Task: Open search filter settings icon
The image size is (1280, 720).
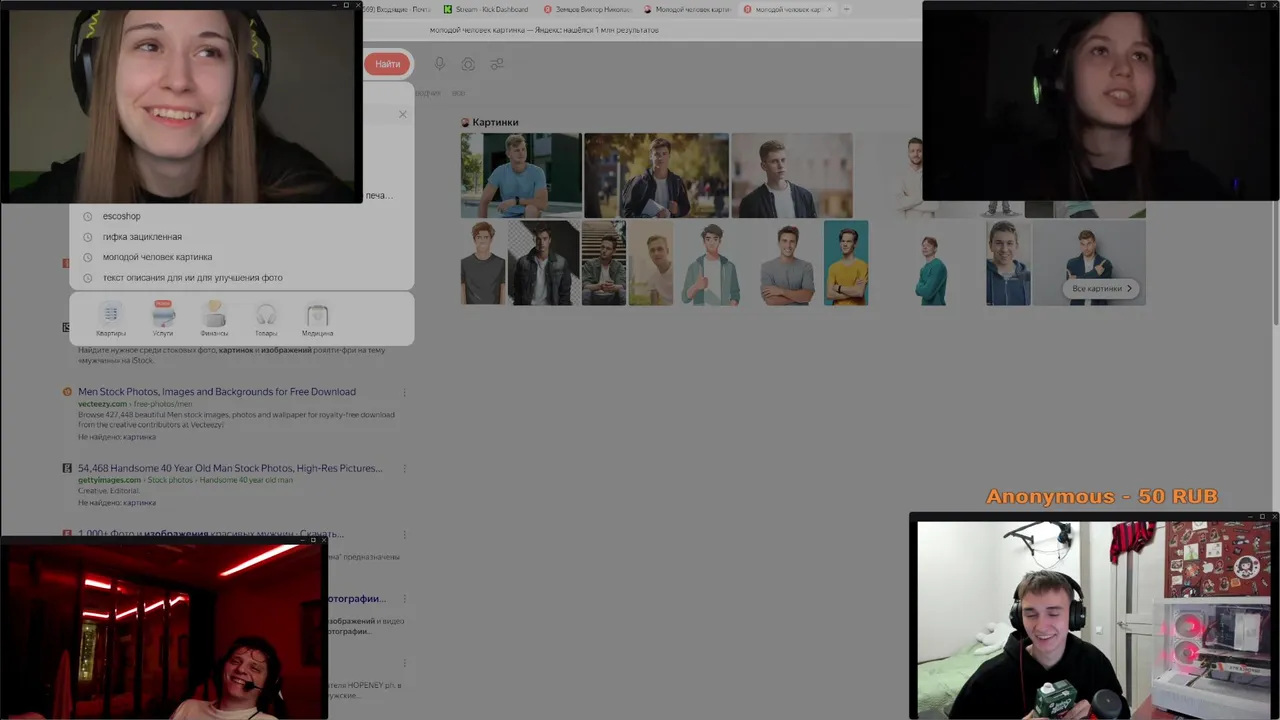Action: [x=497, y=64]
